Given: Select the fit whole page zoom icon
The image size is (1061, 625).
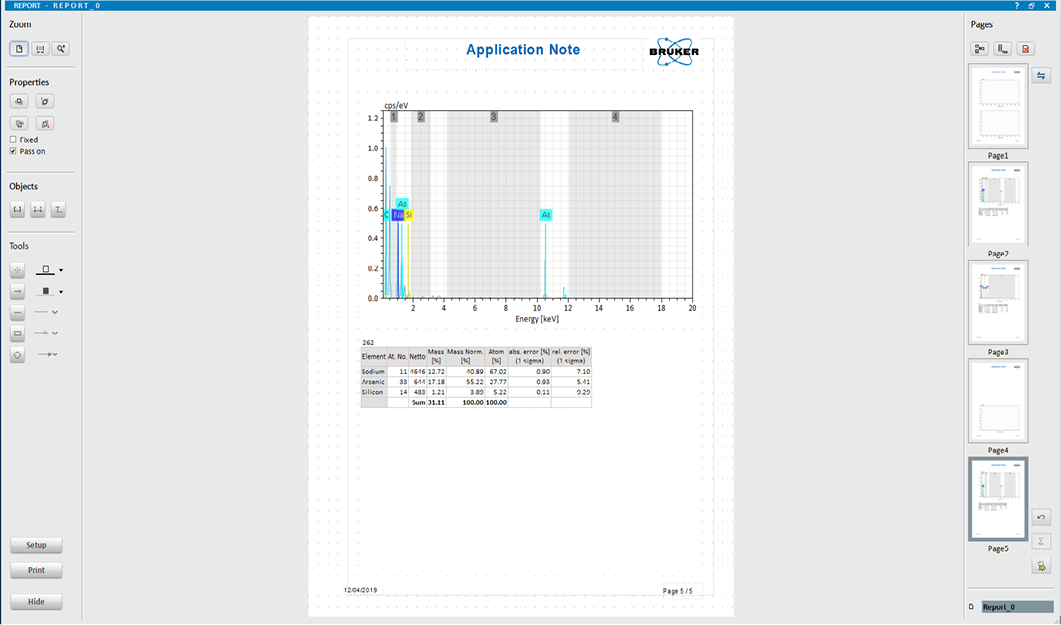Looking at the screenshot, I should coord(19,49).
